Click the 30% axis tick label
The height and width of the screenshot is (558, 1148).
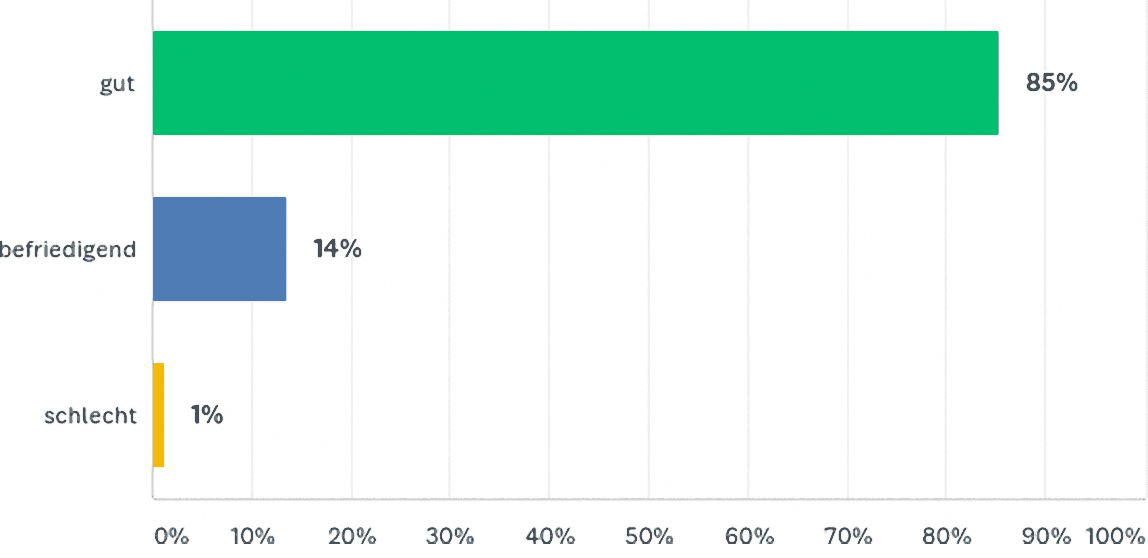(451, 537)
